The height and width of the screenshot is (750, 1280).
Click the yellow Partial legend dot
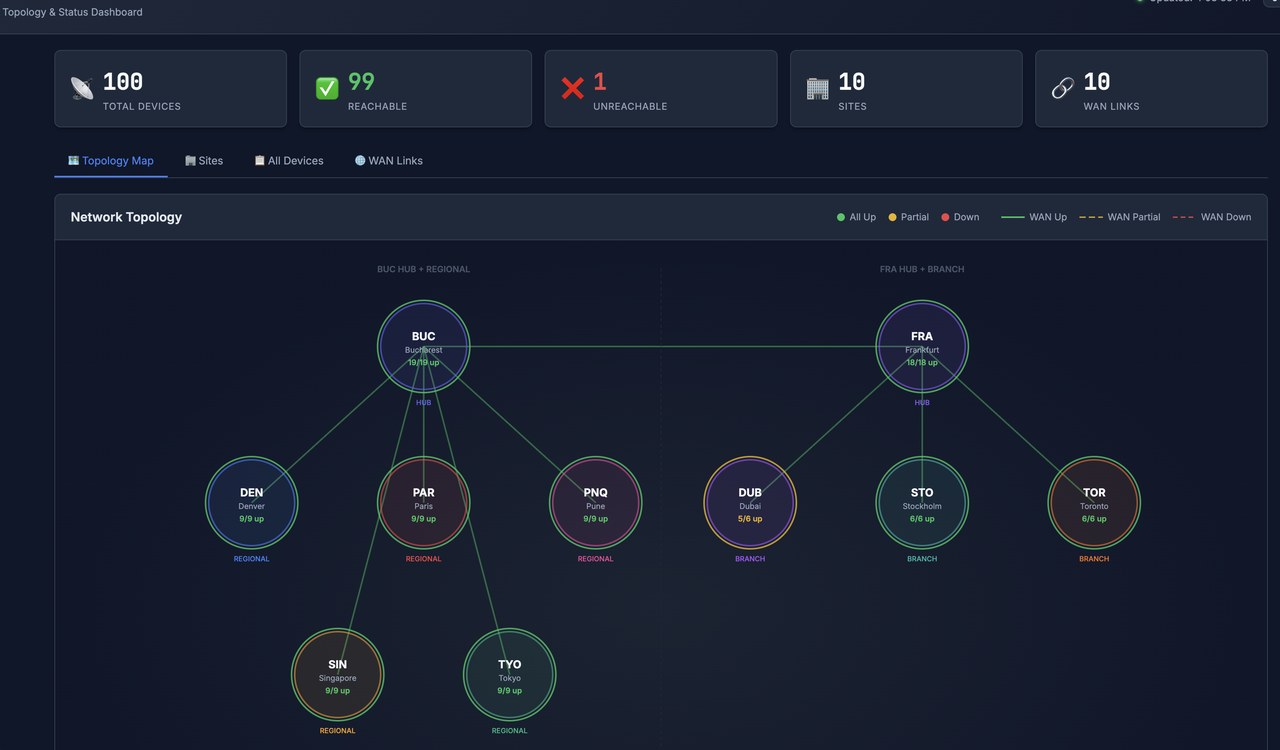pos(893,217)
